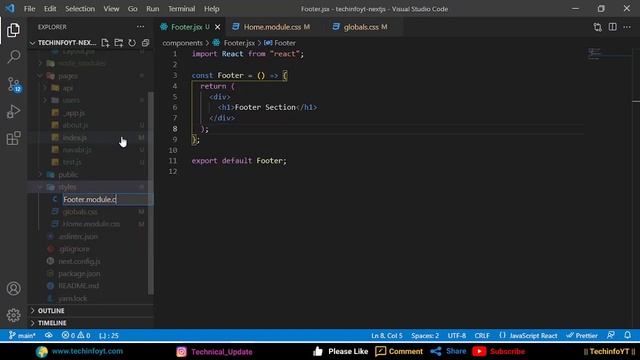
Task: Open Source Control view with 12 badge
Action: (x=14, y=84)
